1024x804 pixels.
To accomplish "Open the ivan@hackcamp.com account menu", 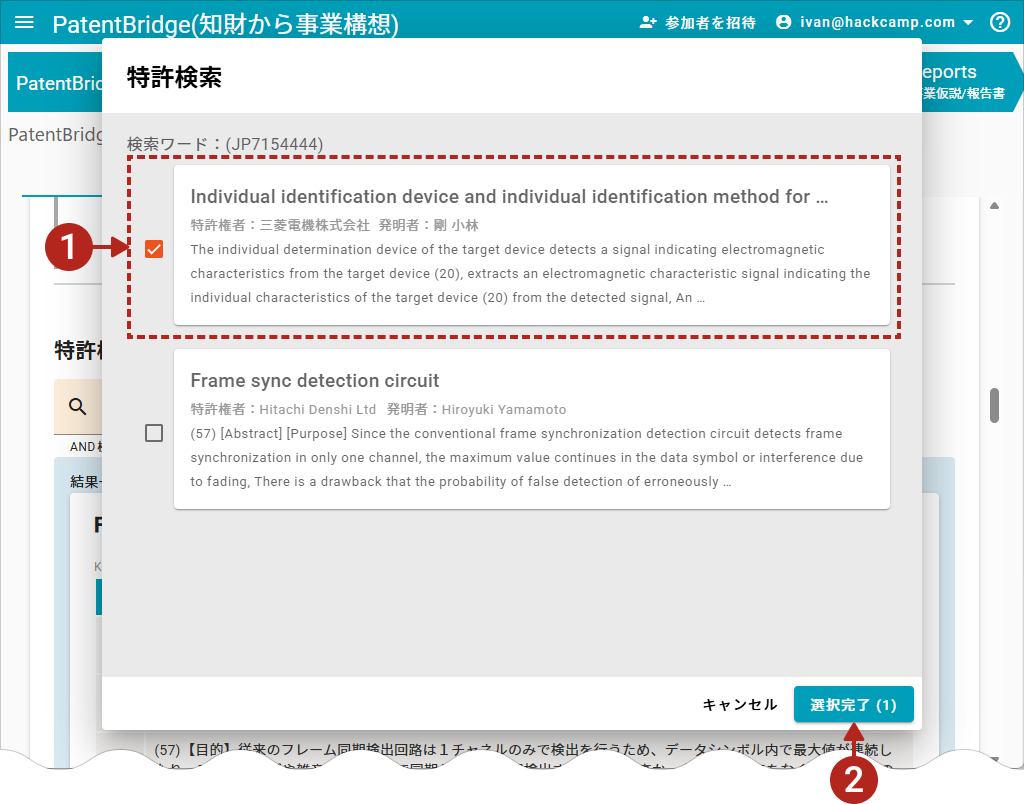I will (x=877, y=22).
